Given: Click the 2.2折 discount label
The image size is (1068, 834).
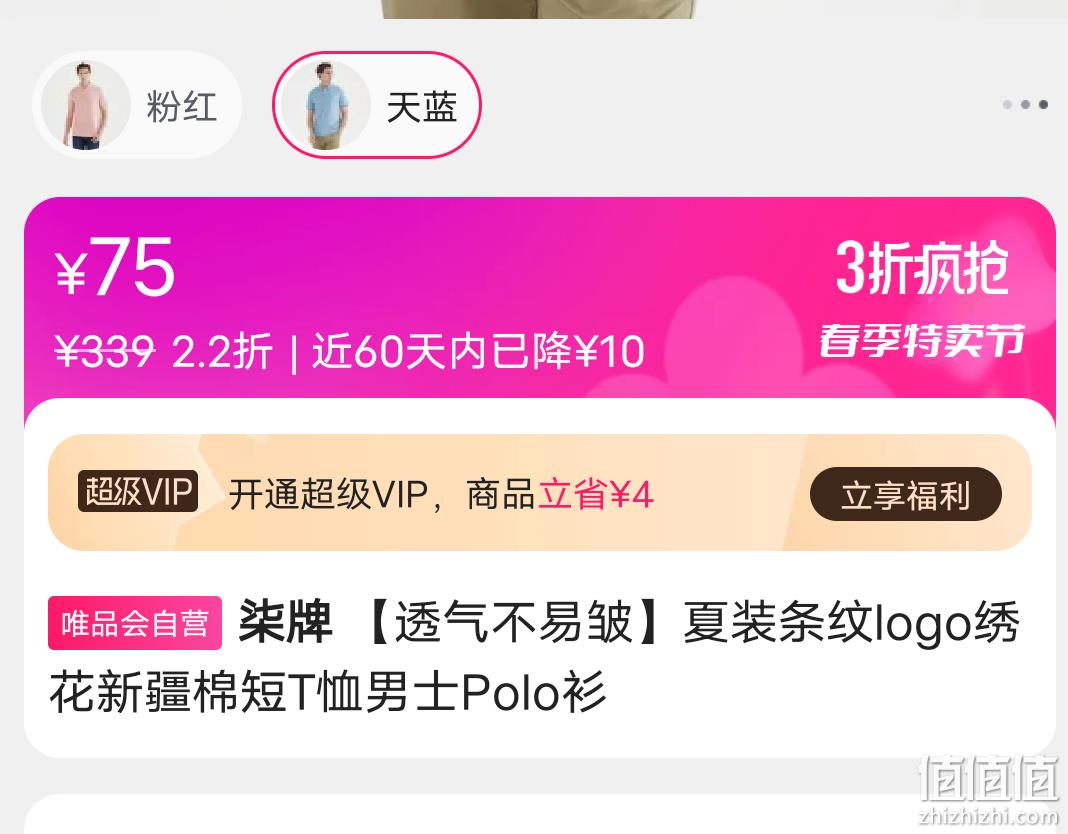Looking at the screenshot, I should pos(222,352).
